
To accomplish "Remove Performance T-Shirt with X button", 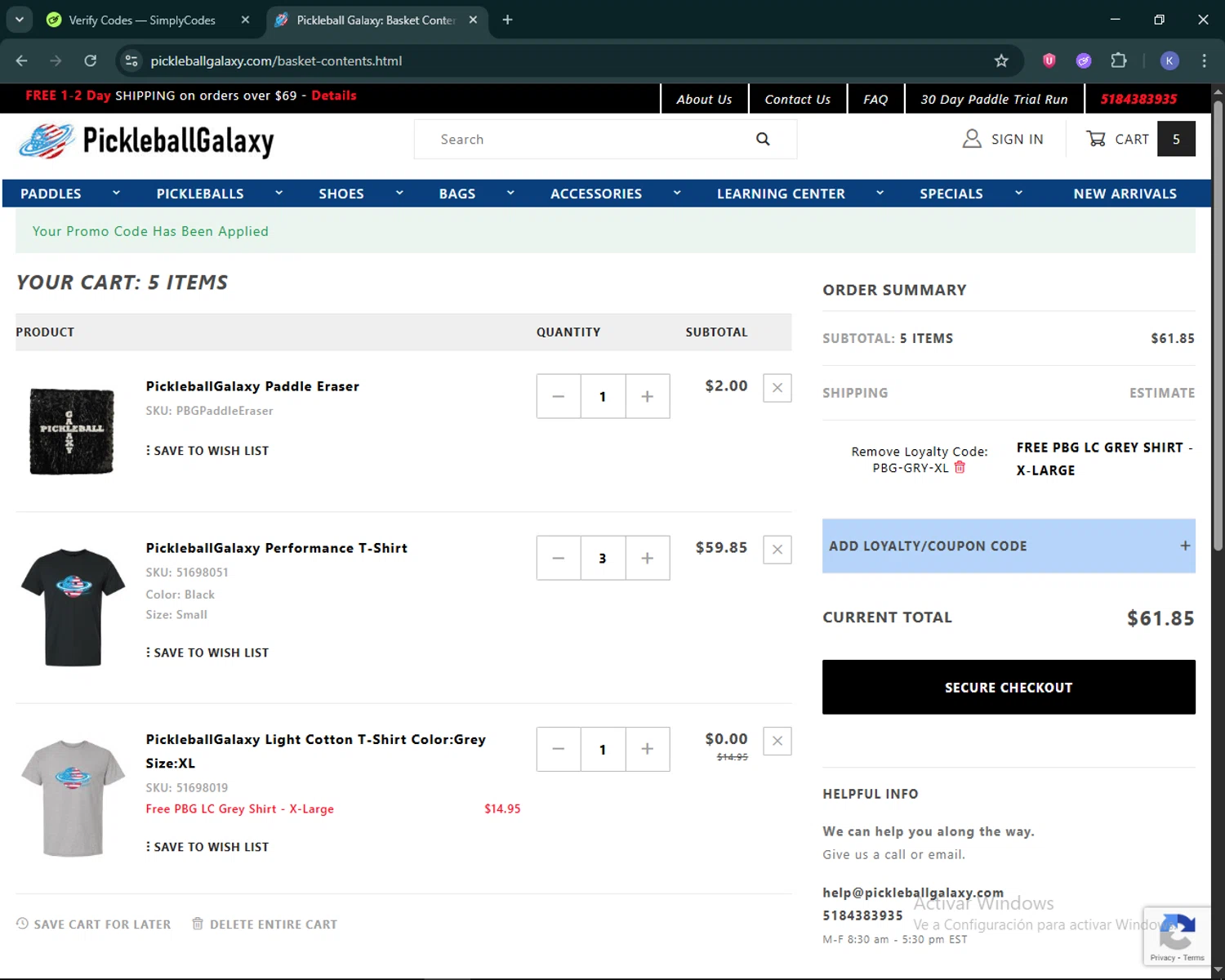I will coord(777,550).
